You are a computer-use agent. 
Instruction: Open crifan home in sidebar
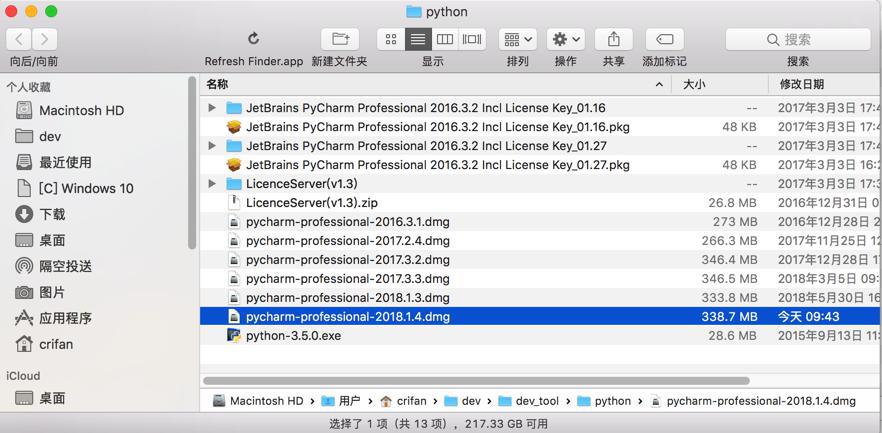56,344
